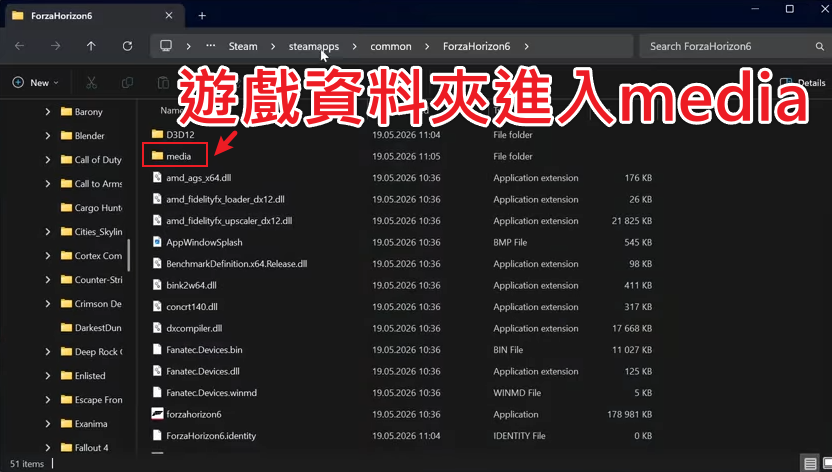The height and width of the screenshot is (472, 832).
Task: Refresh the ForzaHorizon6 folder view
Action: [x=127, y=46]
